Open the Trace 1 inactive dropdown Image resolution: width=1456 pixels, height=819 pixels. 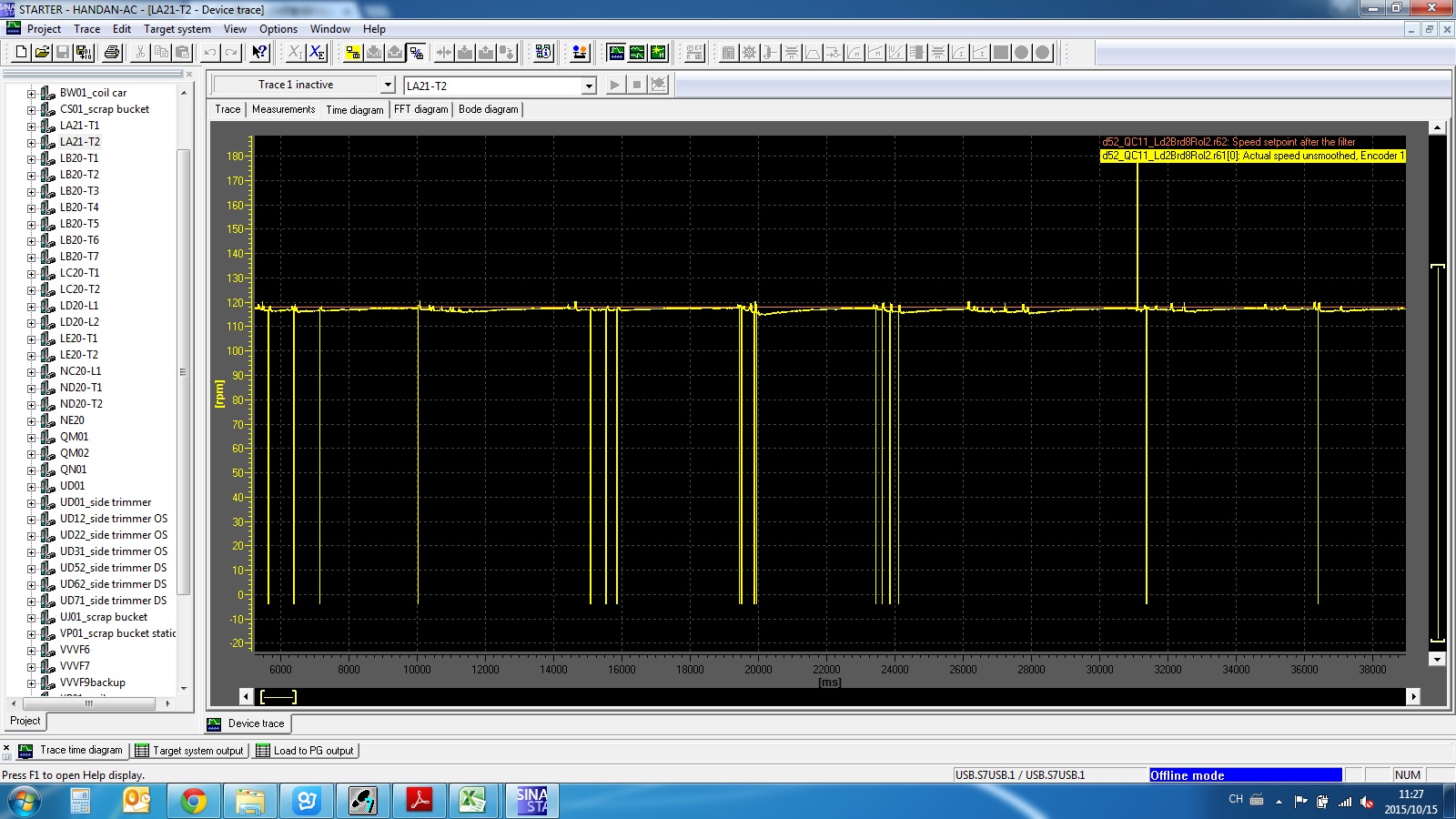click(x=387, y=85)
